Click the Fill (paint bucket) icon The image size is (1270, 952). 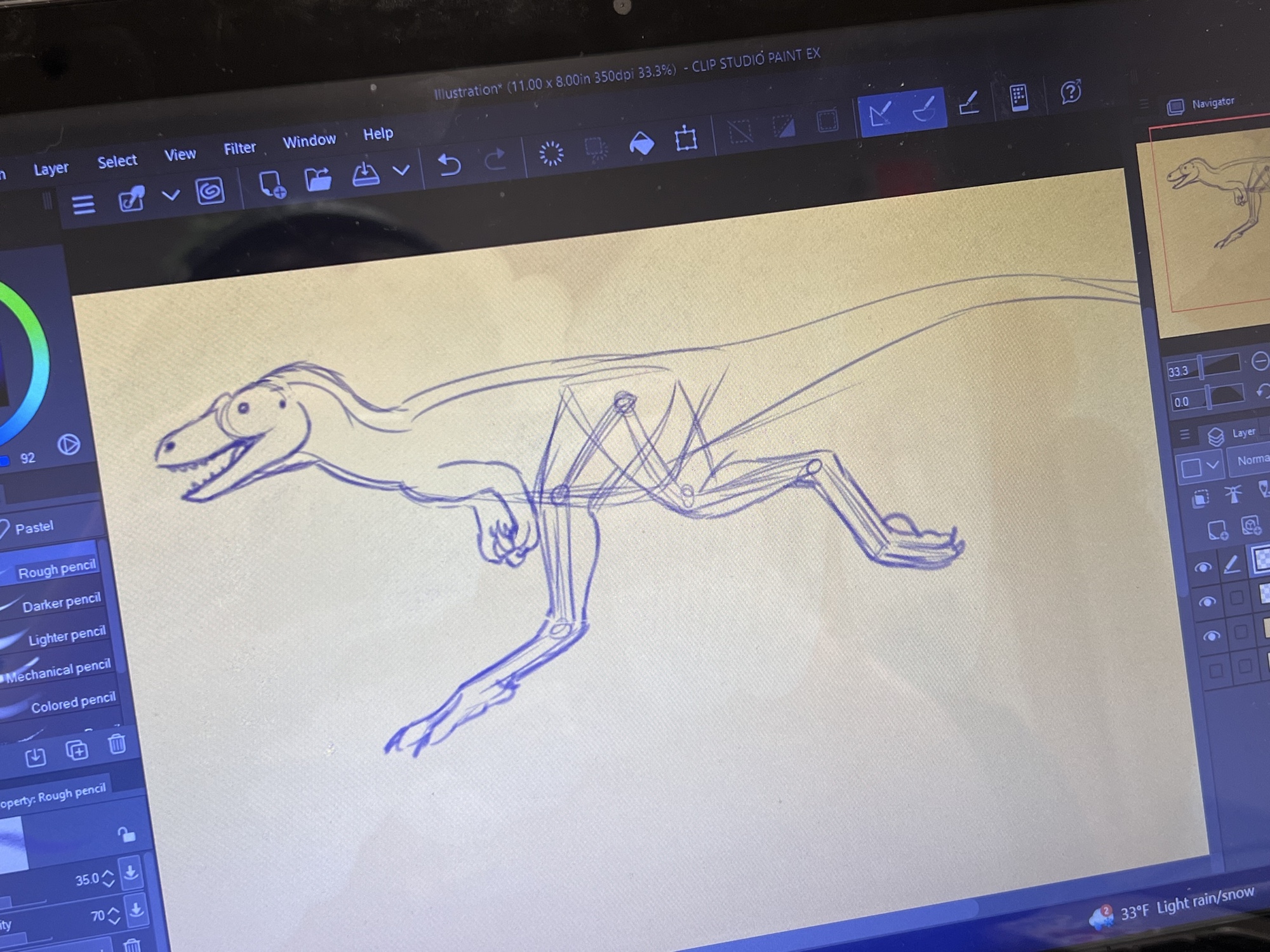[x=641, y=144]
